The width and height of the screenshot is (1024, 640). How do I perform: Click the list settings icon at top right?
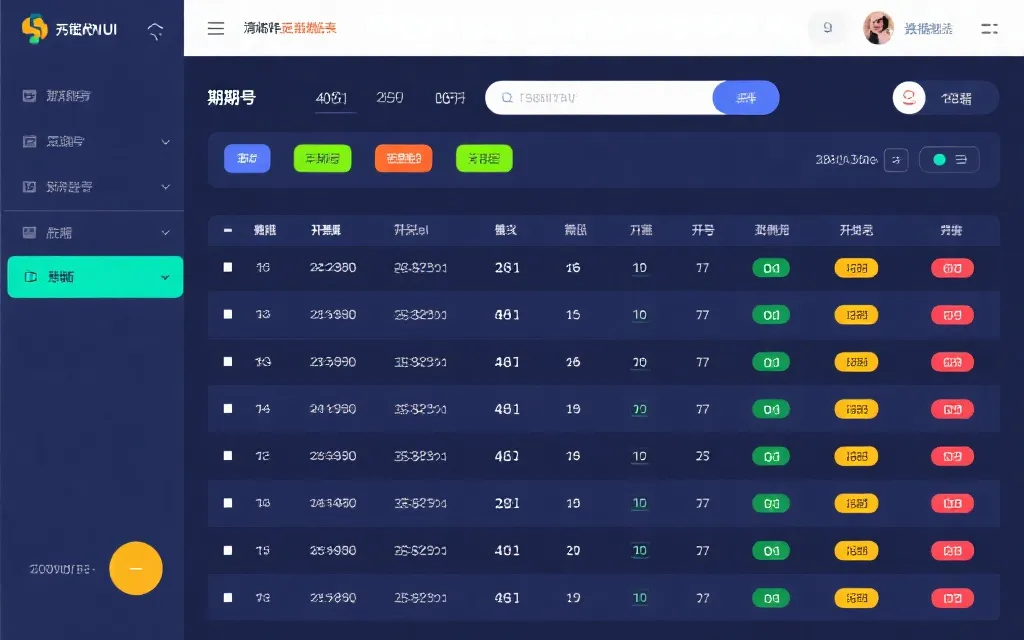989,28
